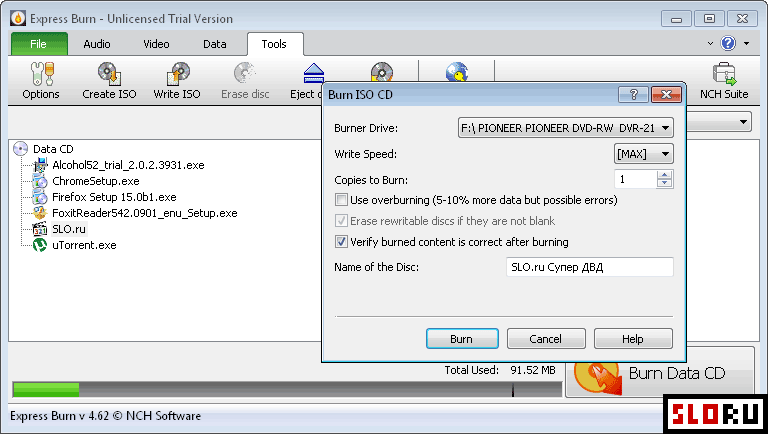Expand the small chevron beside help icon
The width and height of the screenshot is (768, 434).
coord(710,44)
